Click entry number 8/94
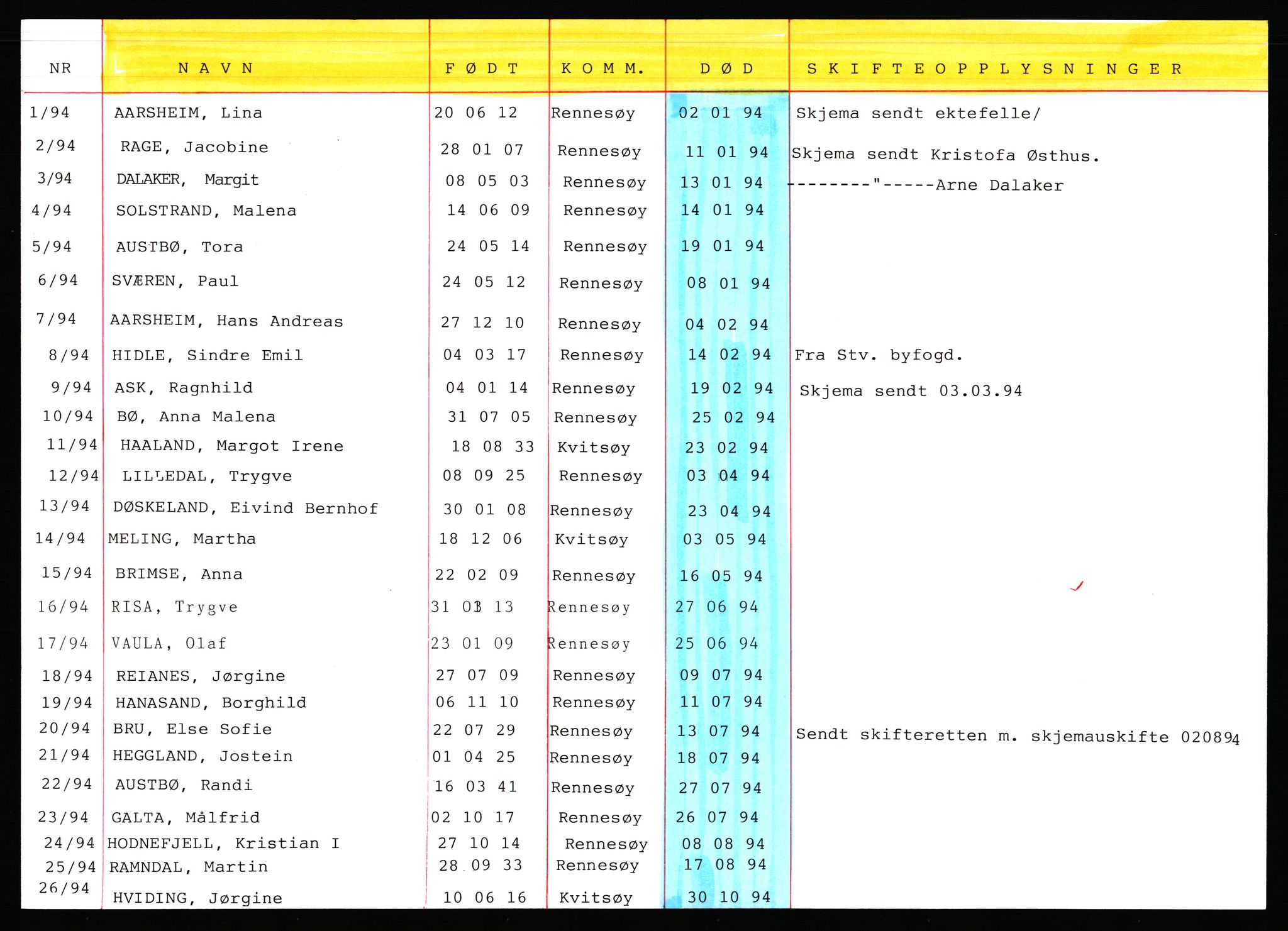Image resolution: width=1288 pixels, height=931 pixels. pyautogui.click(x=69, y=355)
